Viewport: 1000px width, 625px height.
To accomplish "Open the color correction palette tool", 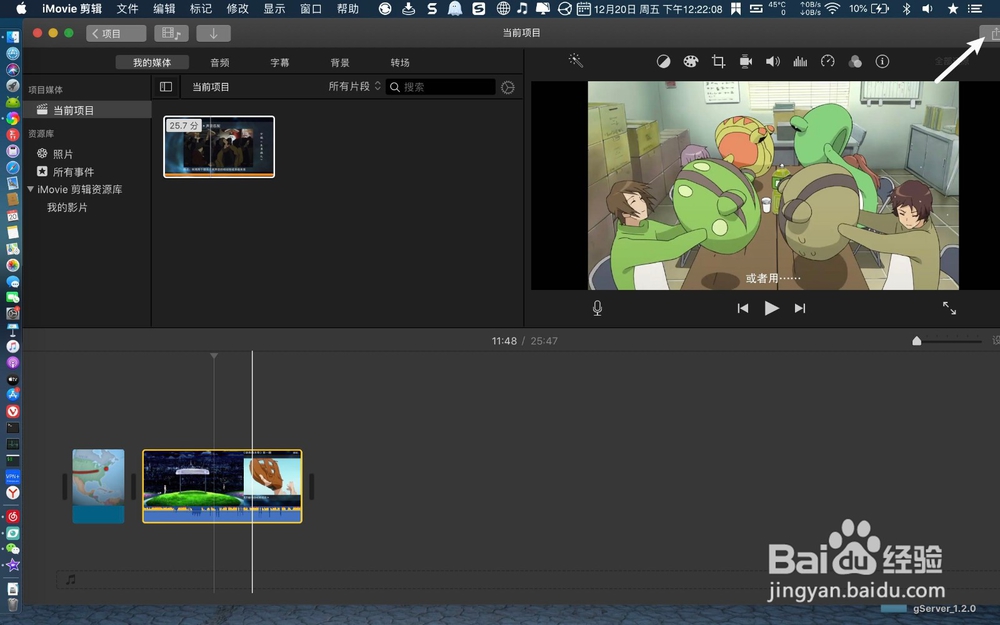I will tap(691, 61).
